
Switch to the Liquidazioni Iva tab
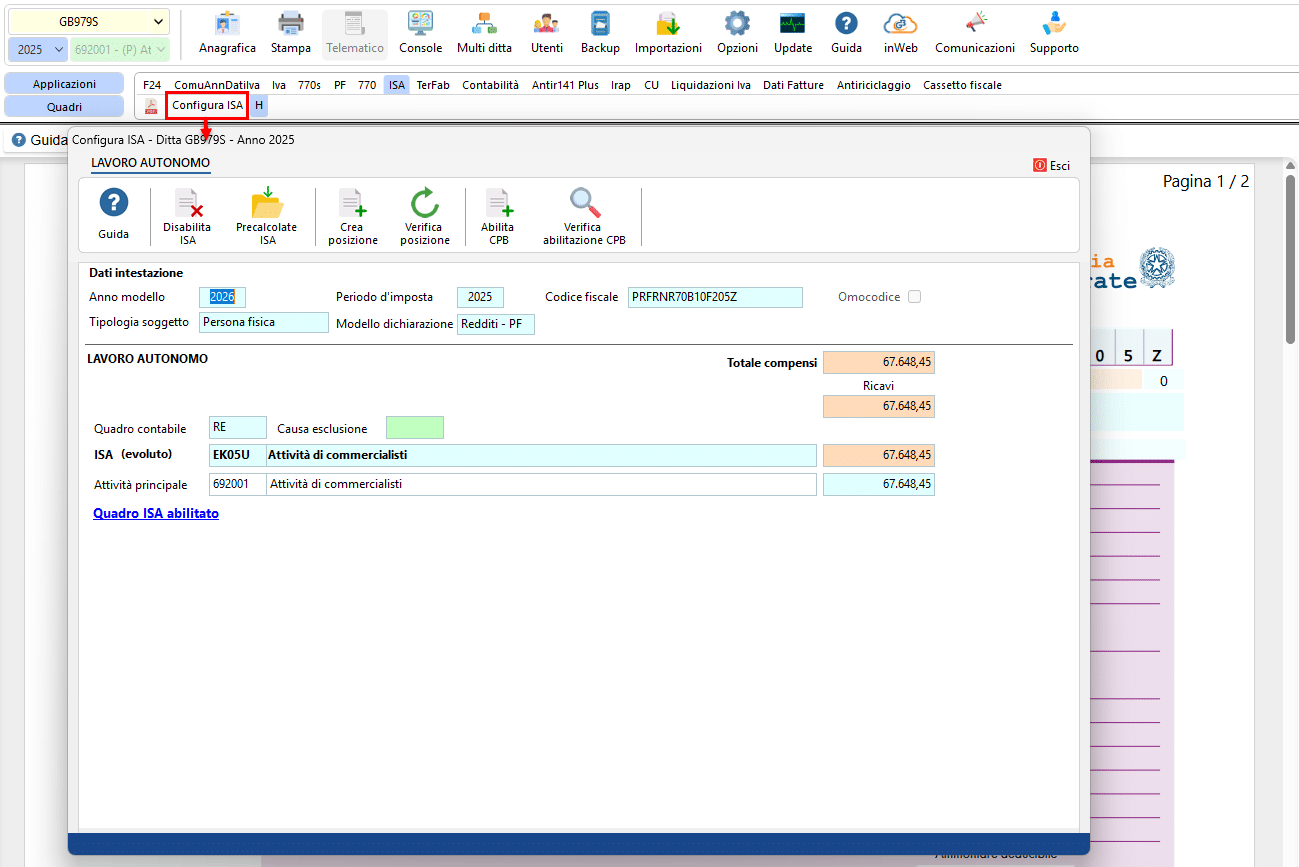711,85
